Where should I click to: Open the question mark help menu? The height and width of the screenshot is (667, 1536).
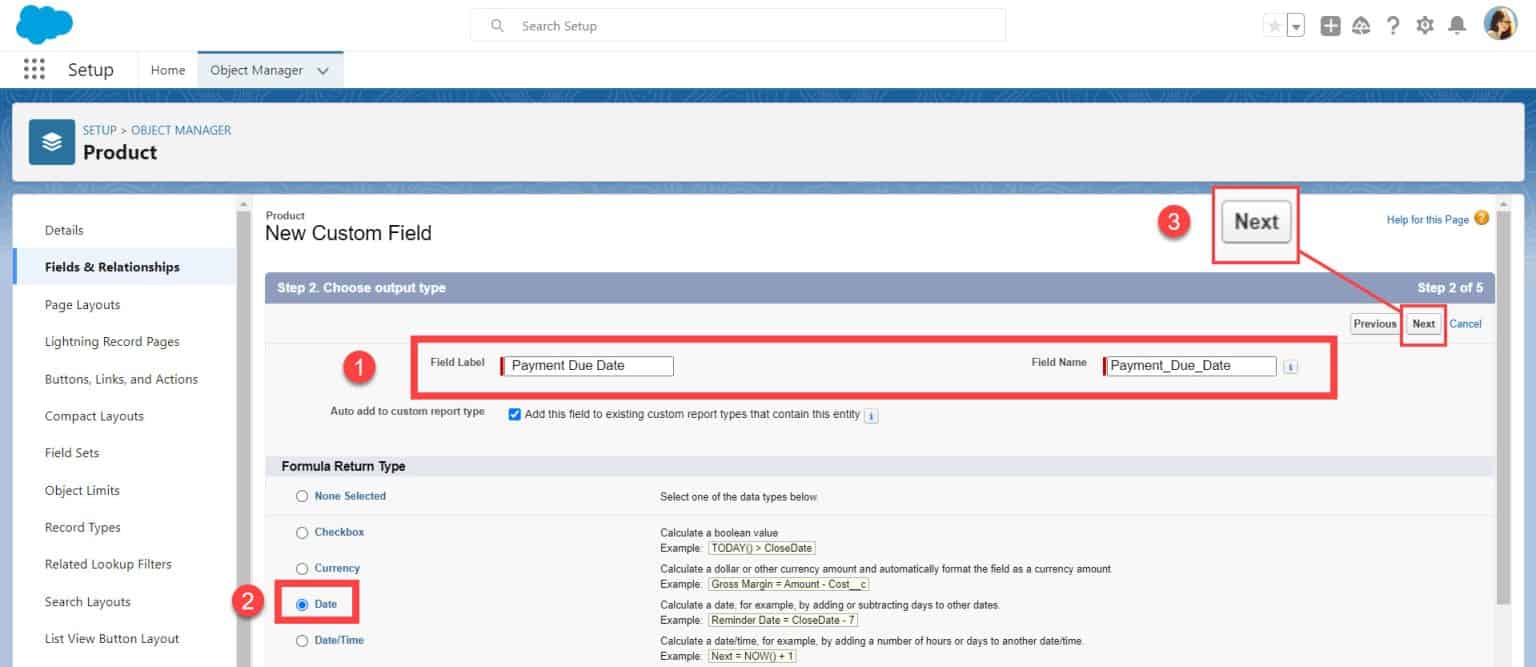(1393, 26)
